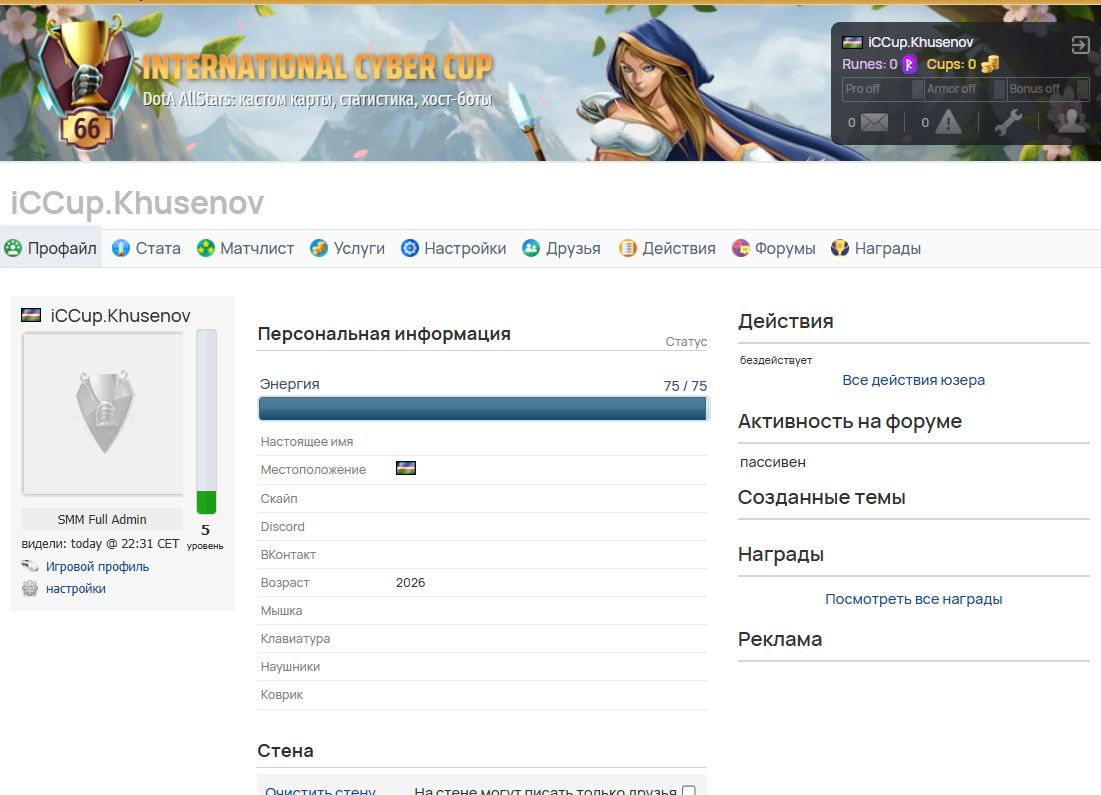Click iCCup.Khusenov username in header panel

point(921,42)
